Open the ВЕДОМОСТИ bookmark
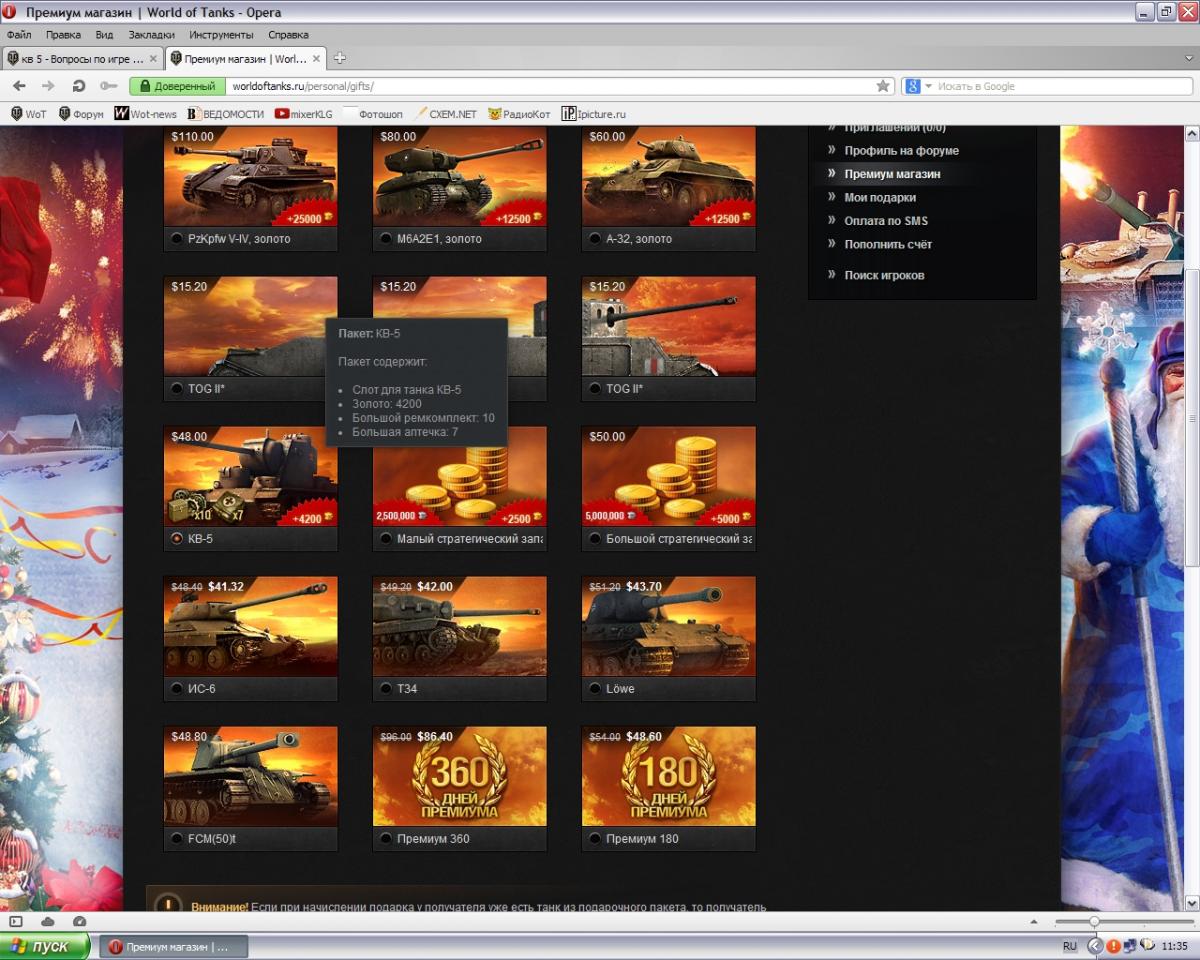 (226, 114)
